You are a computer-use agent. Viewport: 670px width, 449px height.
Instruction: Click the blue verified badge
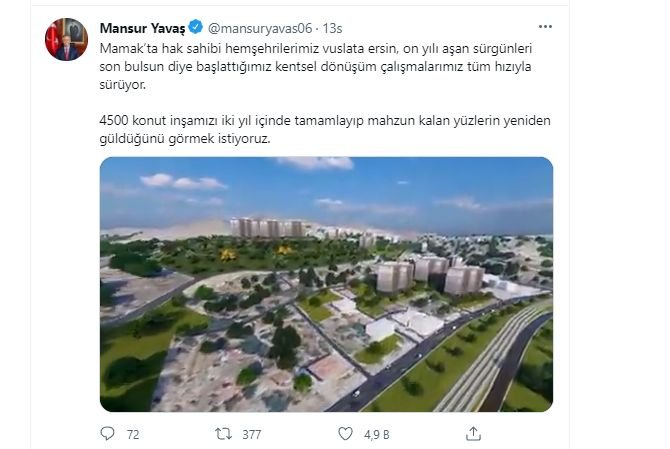196,27
